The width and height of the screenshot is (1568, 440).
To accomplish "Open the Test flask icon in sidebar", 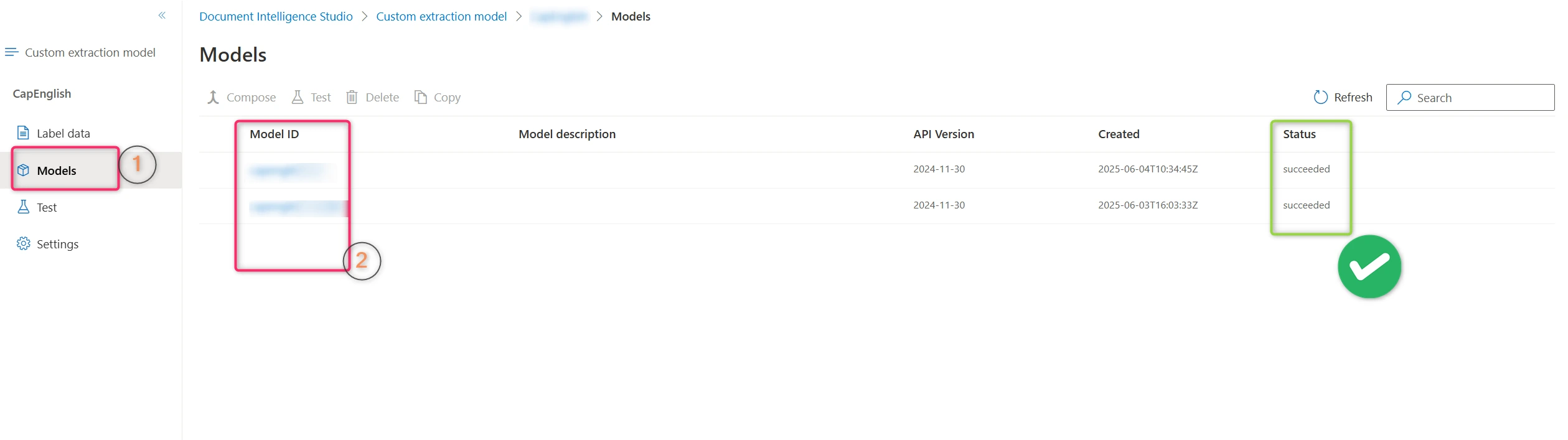I will 23,207.
